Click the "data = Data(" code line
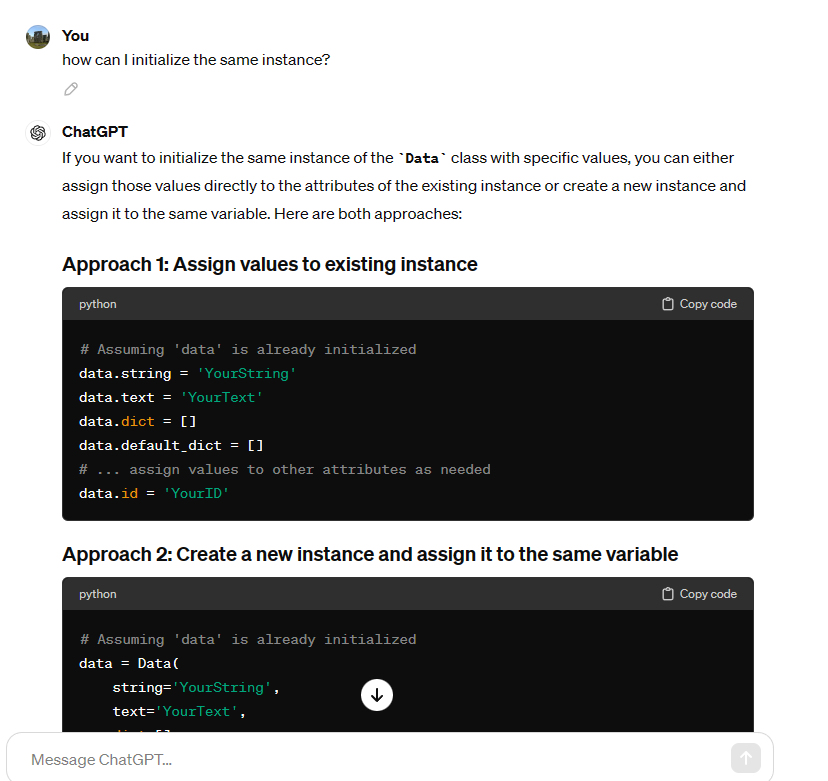 click(128, 663)
